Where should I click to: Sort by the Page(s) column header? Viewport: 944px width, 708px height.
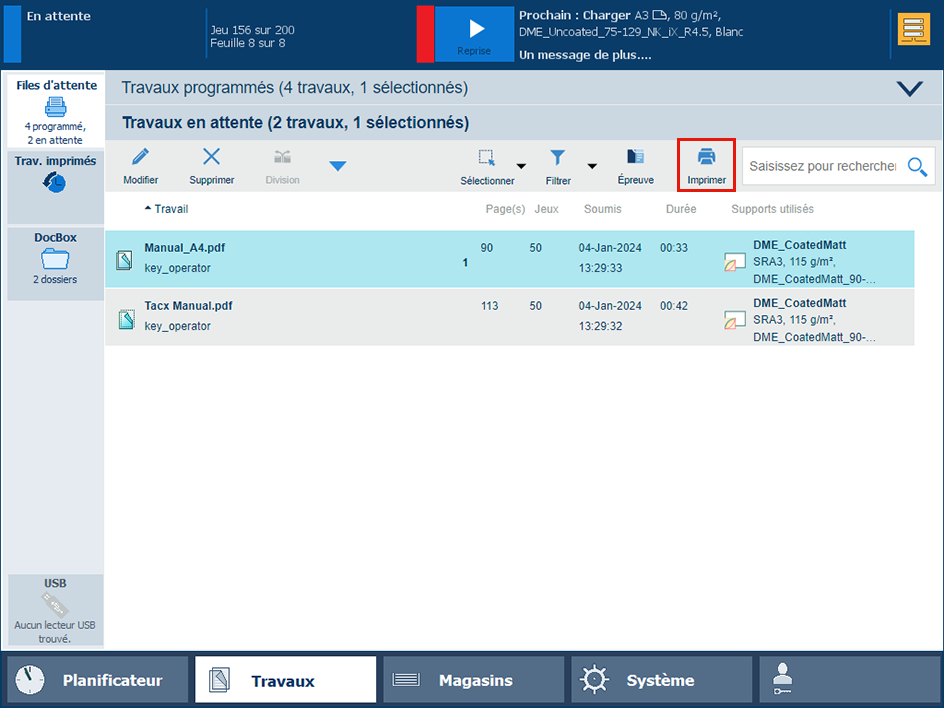(x=505, y=209)
